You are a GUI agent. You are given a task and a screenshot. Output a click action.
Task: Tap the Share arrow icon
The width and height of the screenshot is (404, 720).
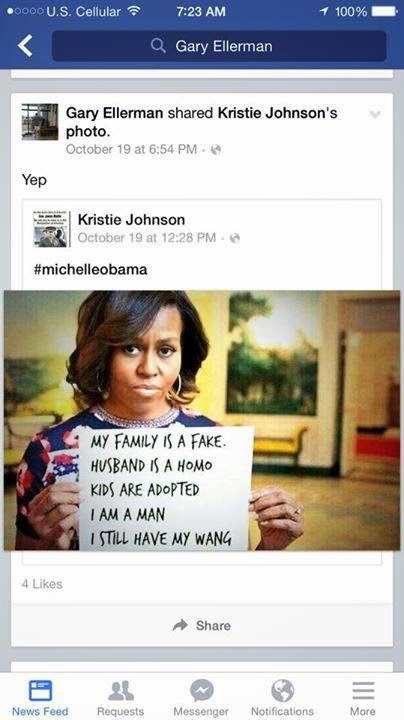click(180, 625)
